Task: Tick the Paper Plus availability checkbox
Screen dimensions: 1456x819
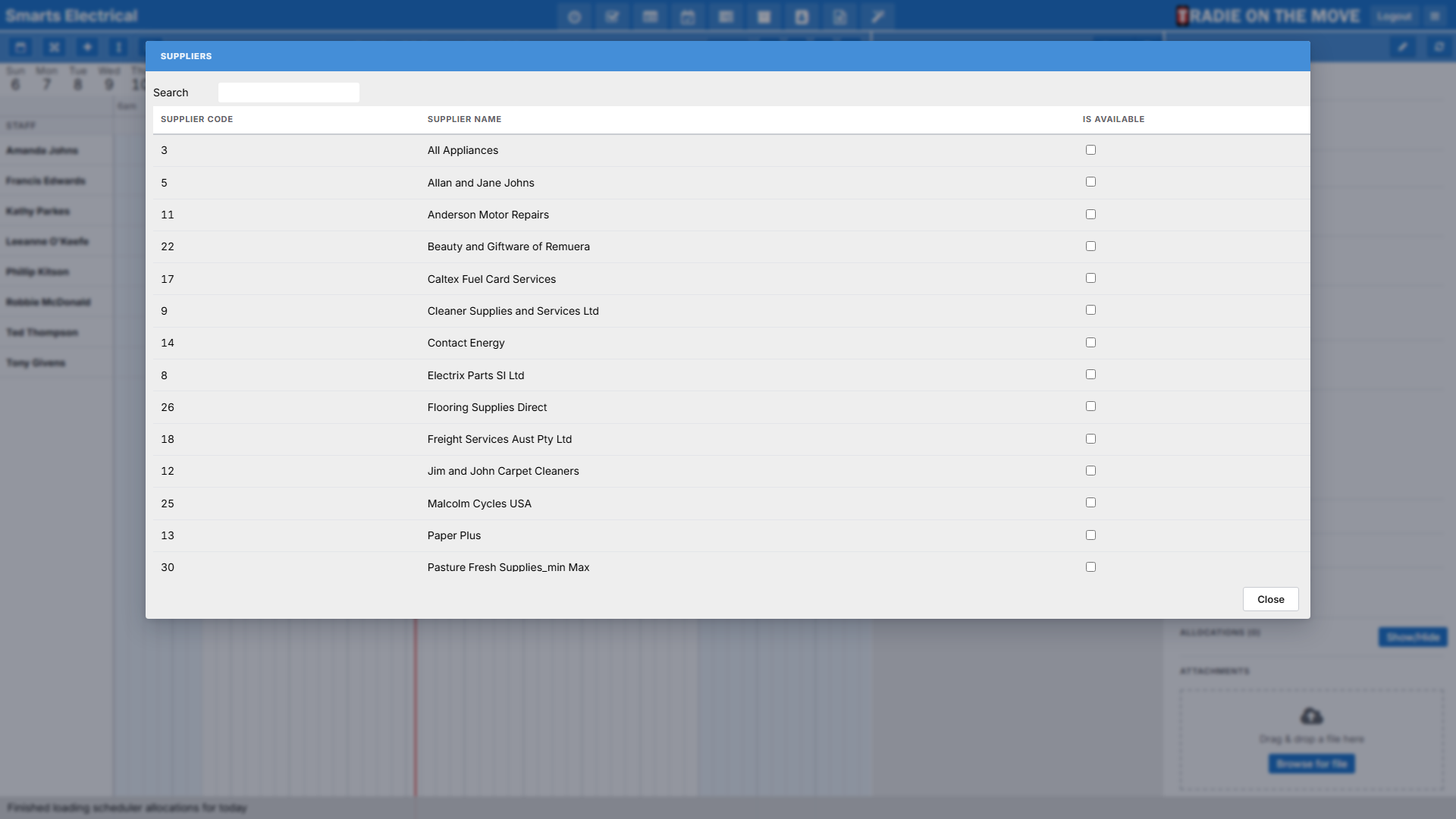Action: click(1090, 535)
